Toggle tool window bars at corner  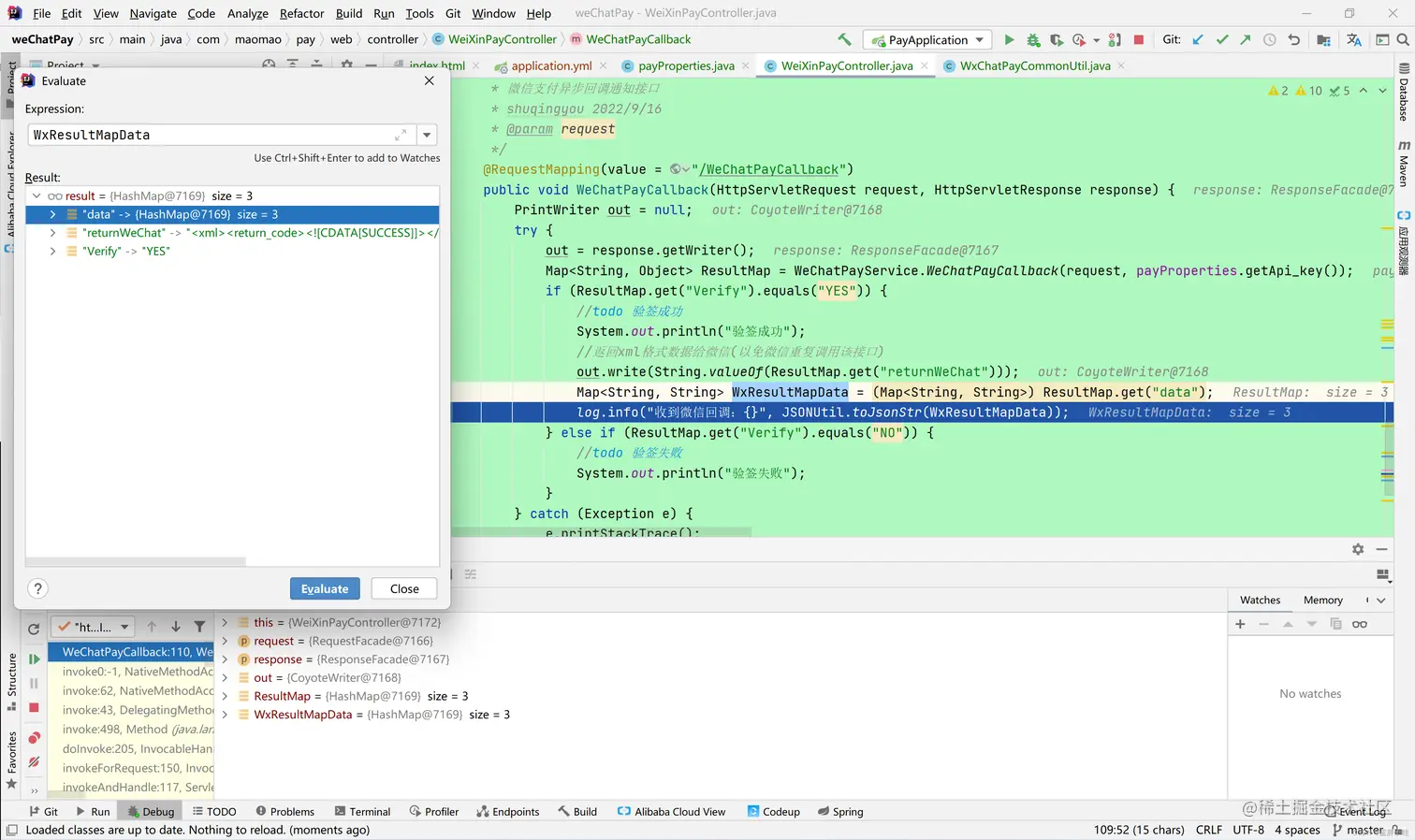[x=11, y=831]
